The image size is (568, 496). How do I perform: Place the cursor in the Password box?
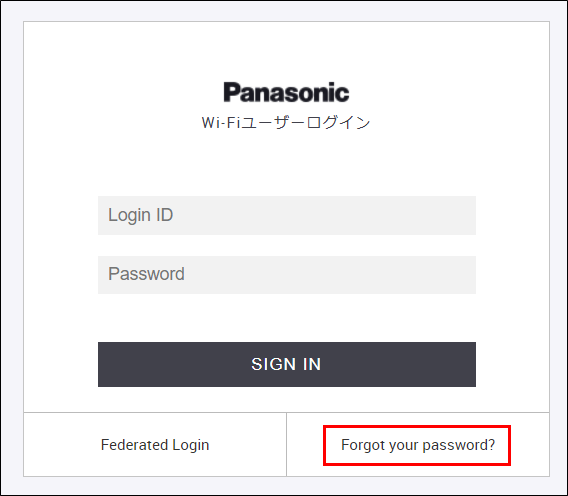[x=287, y=275]
